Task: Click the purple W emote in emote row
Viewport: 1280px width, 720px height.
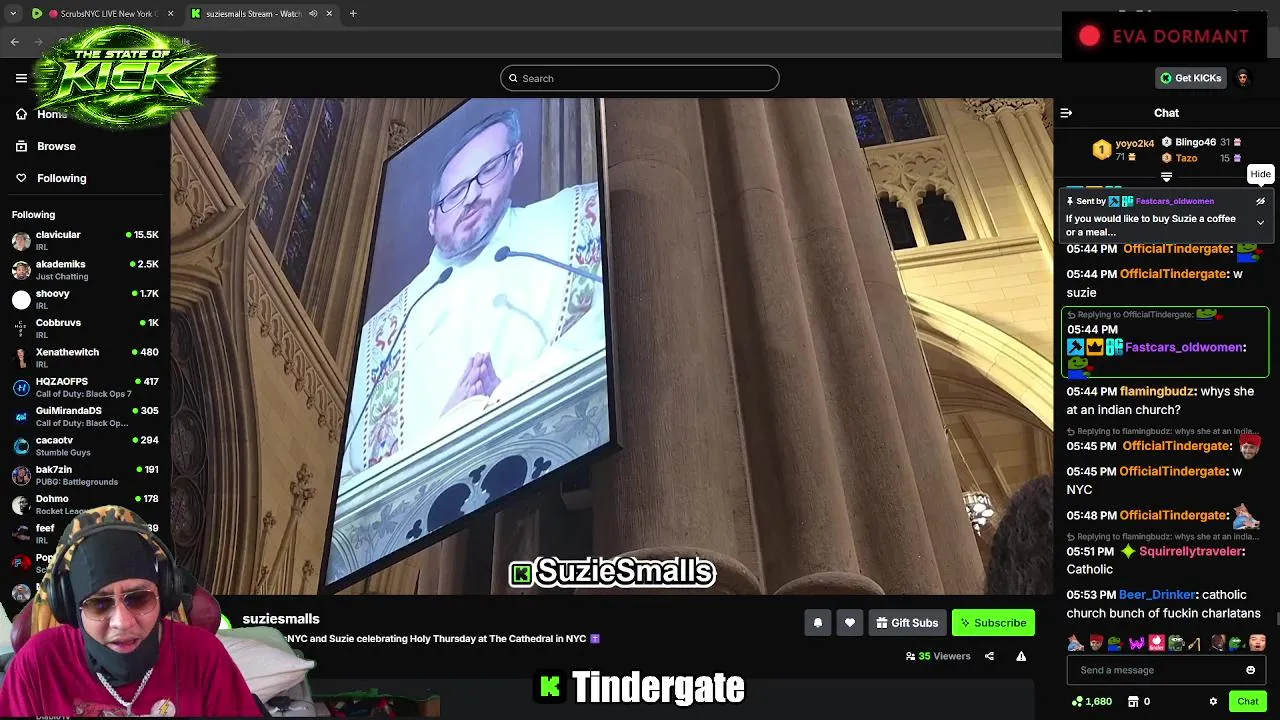Action: coord(1136,643)
